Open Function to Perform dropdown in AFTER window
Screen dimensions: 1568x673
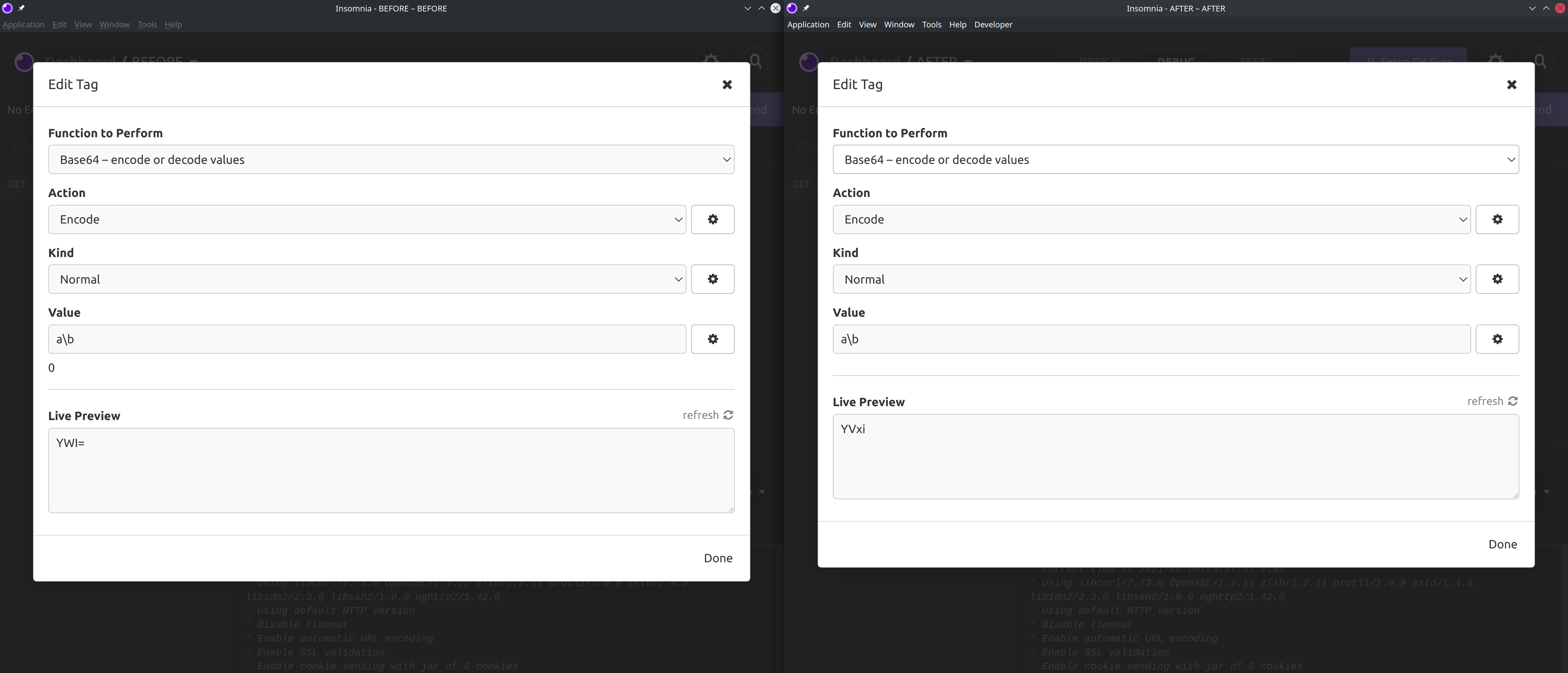coord(1175,159)
